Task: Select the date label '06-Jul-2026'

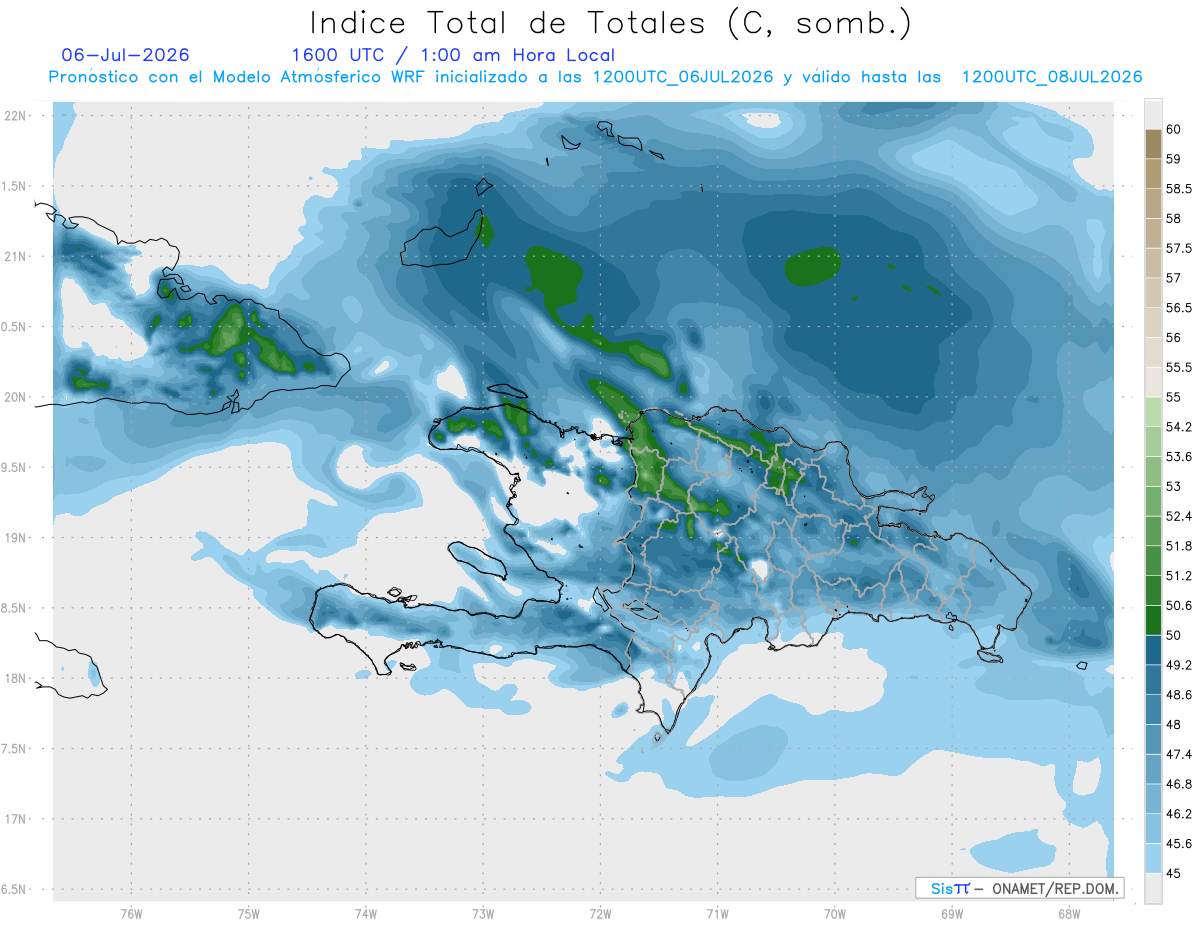Action: click(126, 55)
